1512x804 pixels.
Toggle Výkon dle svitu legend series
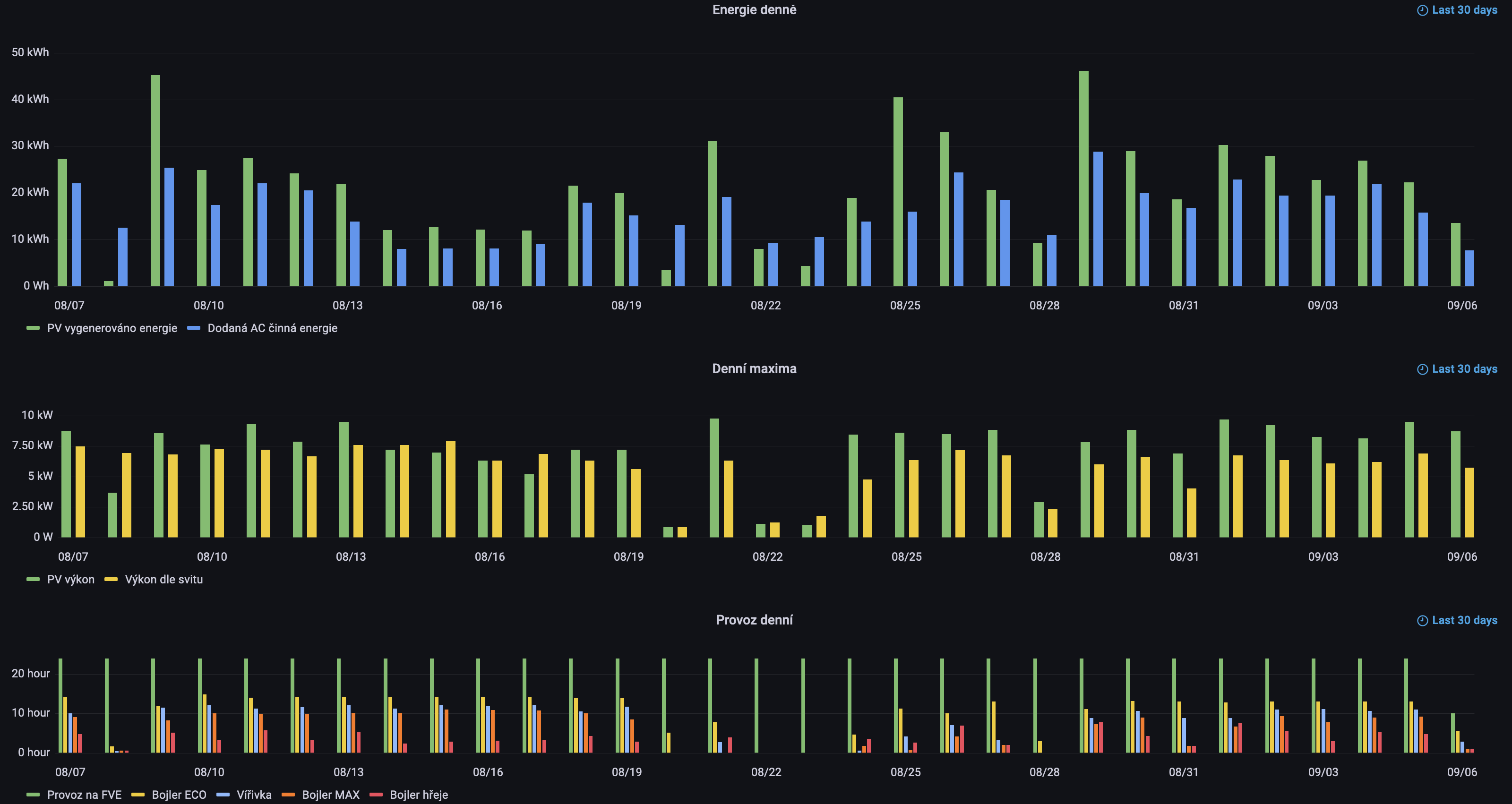pos(164,579)
